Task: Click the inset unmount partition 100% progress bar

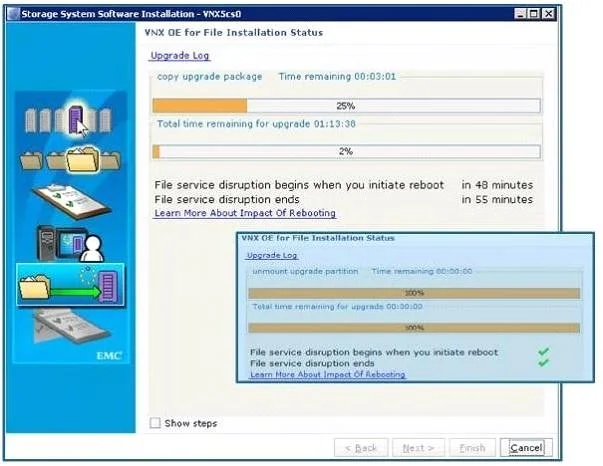Action: pos(414,293)
